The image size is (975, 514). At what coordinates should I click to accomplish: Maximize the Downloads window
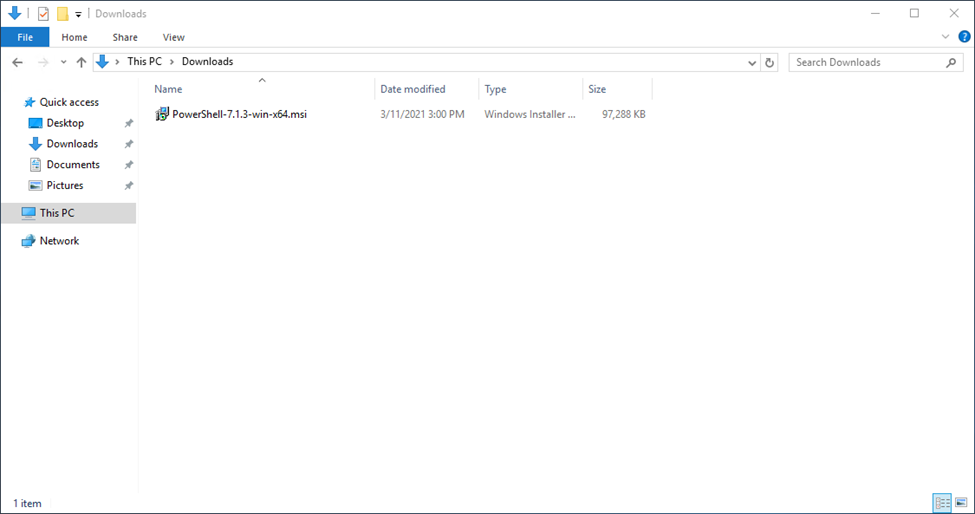coord(914,13)
